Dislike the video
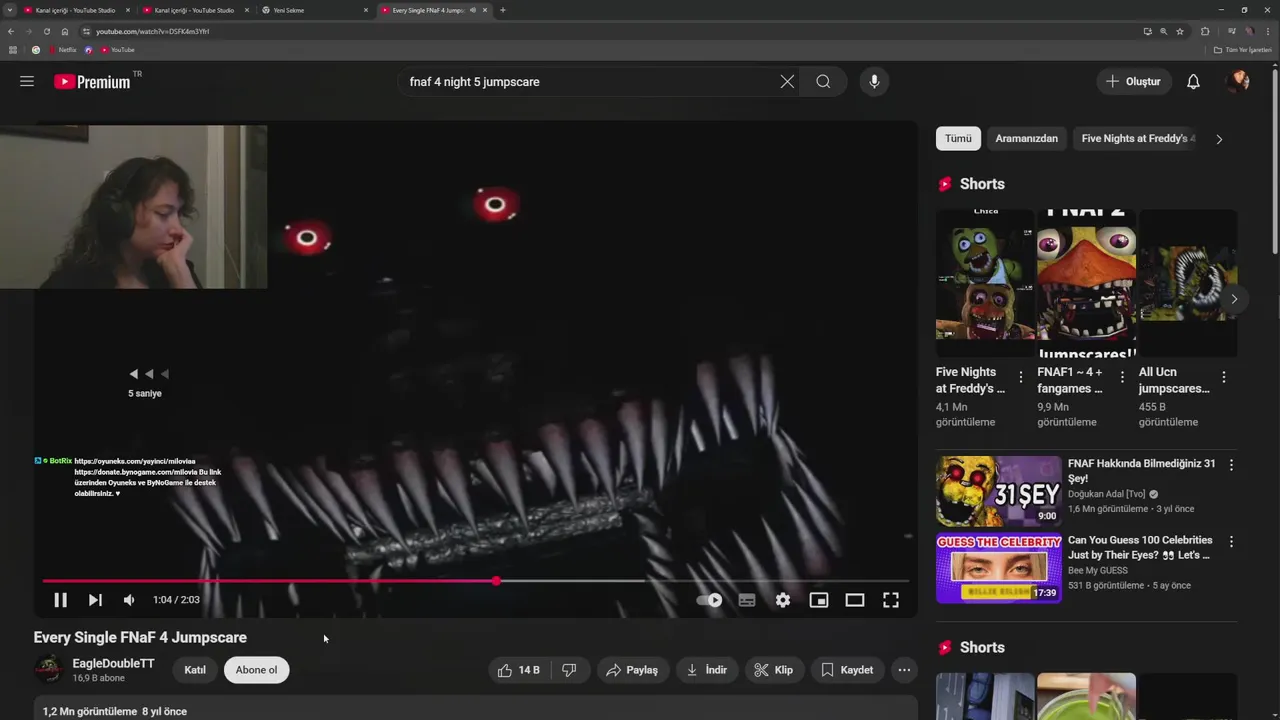The image size is (1280, 720). pos(569,670)
